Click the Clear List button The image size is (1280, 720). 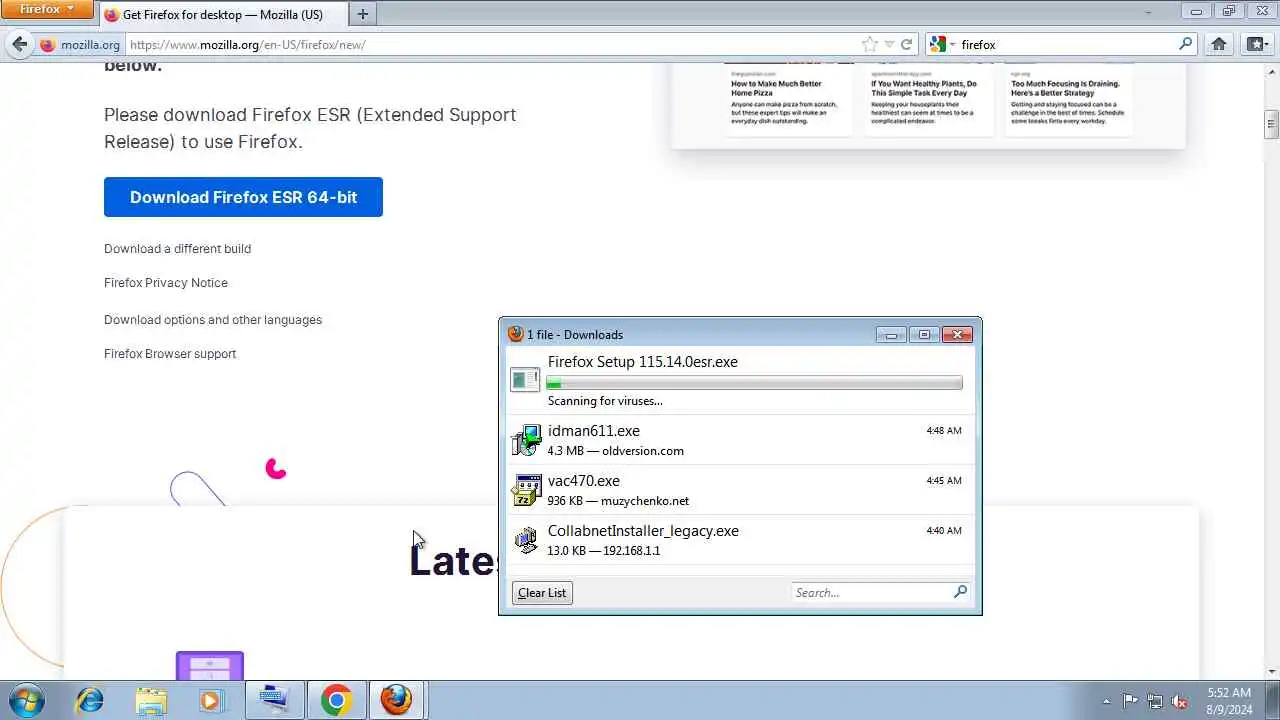(x=542, y=593)
